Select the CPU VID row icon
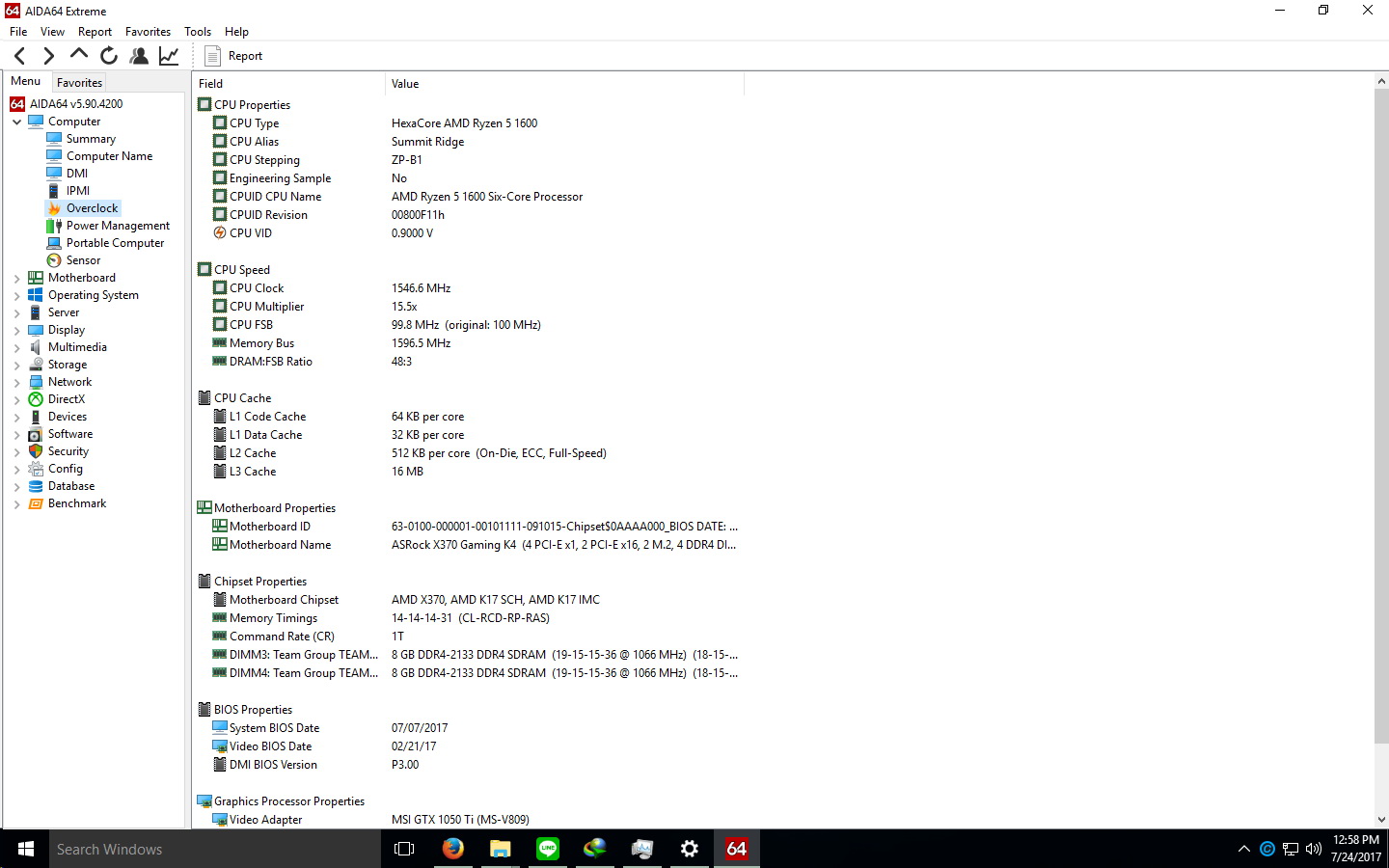This screenshot has height=868, width=1389. (220, 233)
